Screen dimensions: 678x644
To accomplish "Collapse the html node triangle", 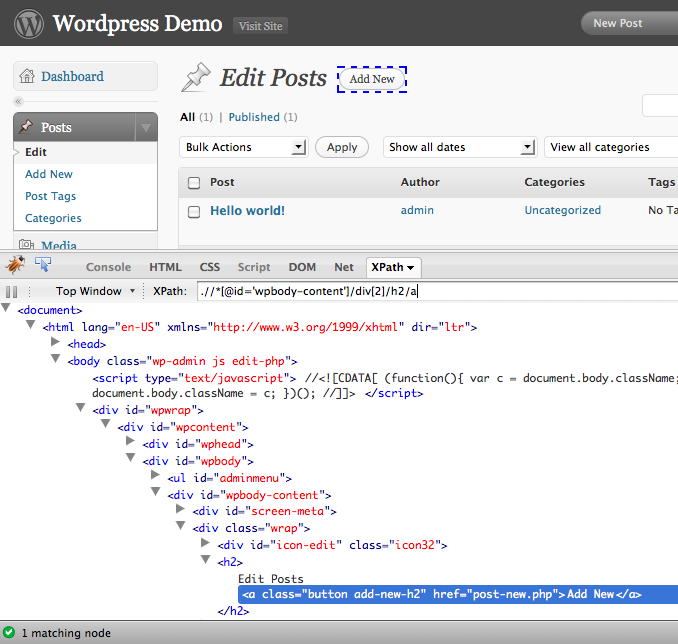I will (30, 324).
